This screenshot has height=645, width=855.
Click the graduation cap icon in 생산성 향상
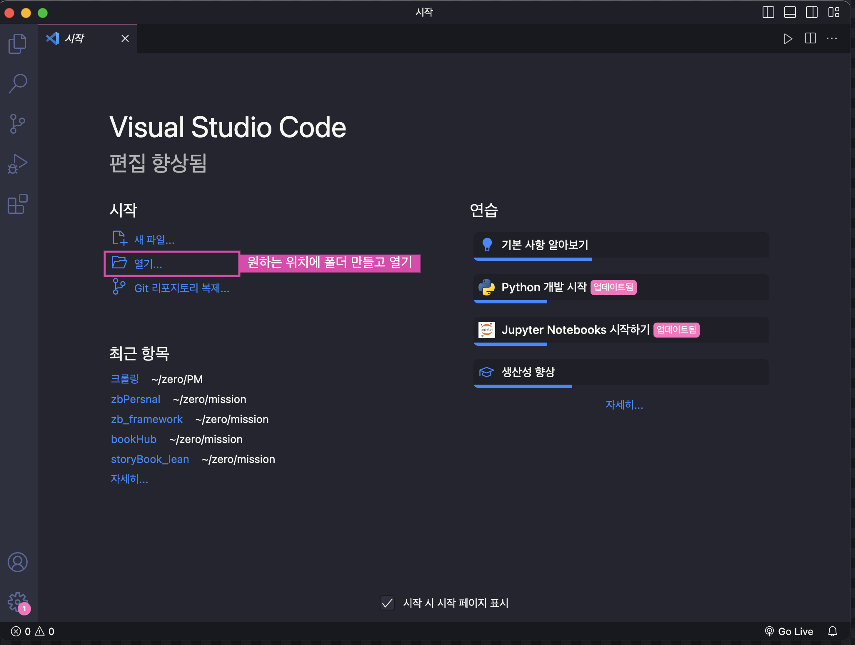(486, 372)
